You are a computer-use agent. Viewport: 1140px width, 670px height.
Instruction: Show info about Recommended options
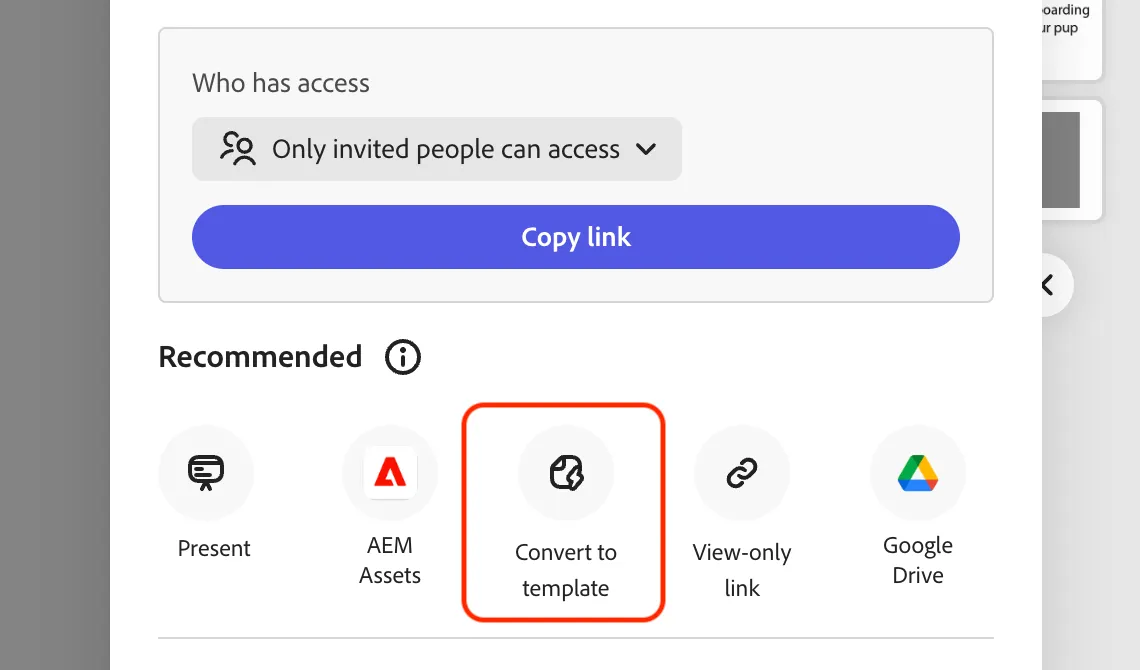coord(403,357)
